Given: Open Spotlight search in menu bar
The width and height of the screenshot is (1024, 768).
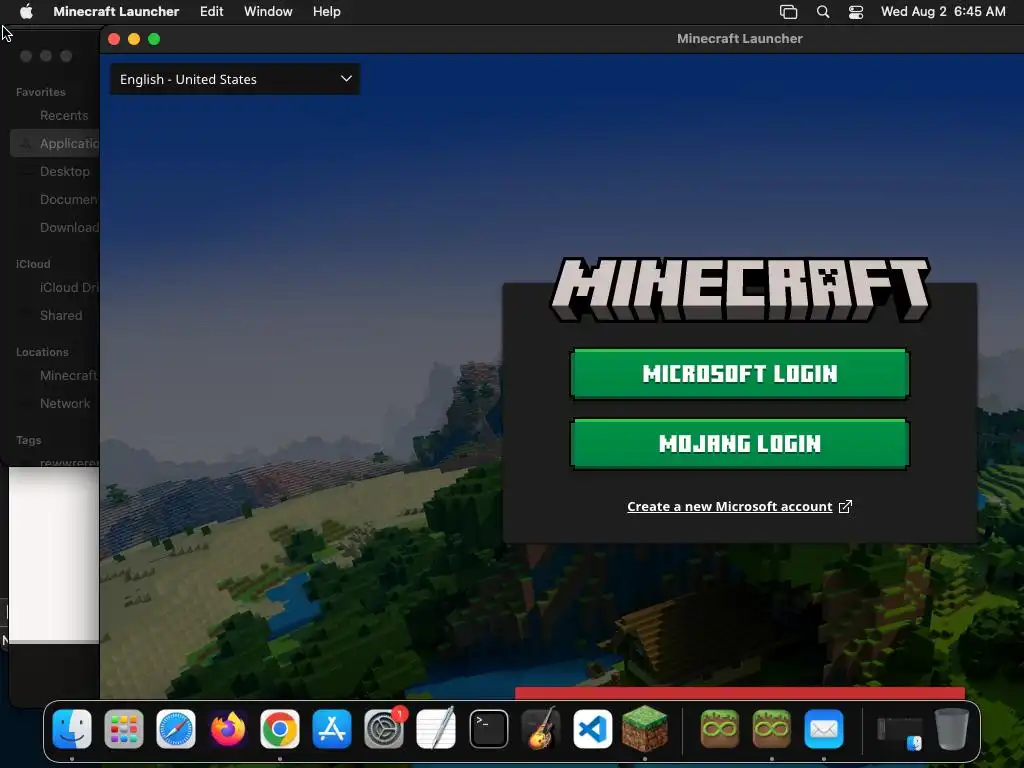Looking at the screenshot, I should [823, 12].
